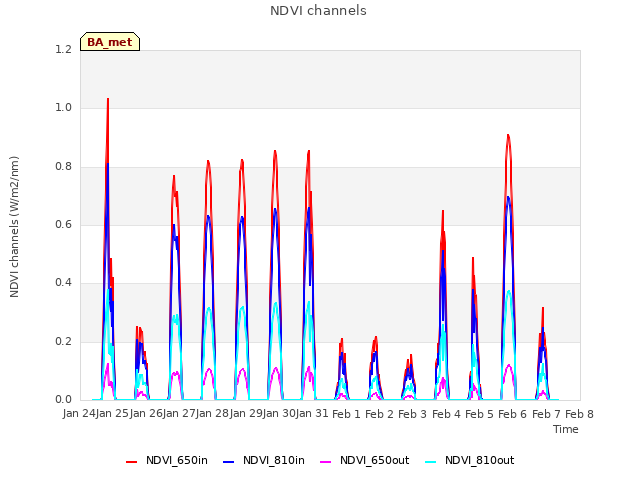Click the red NDVI_650in legend swatch
Viewport: 640px width, 480px height.
pyautogui.click(x=131, y=462)
